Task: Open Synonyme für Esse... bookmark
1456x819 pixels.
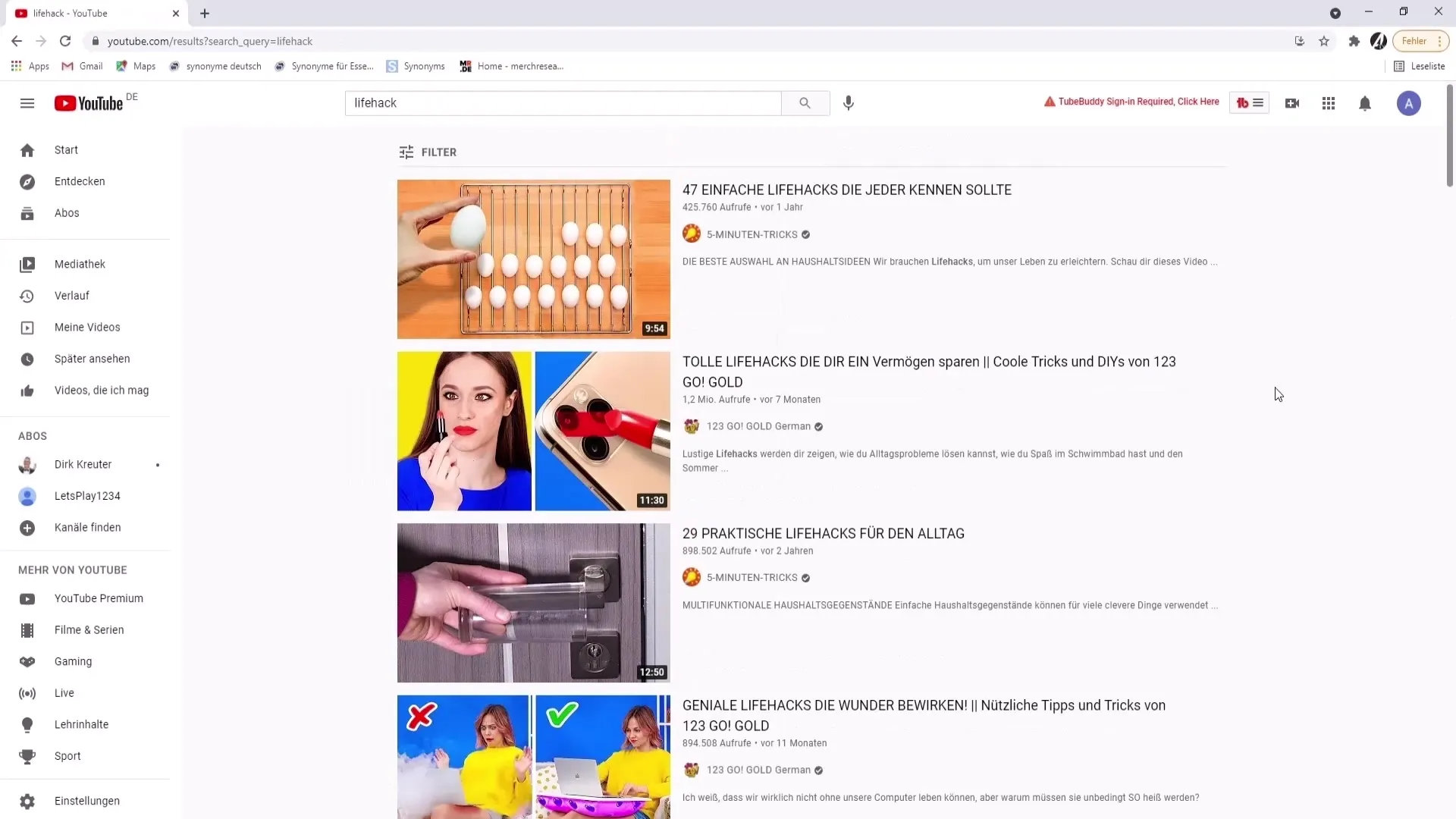Action: coord(324,67)
